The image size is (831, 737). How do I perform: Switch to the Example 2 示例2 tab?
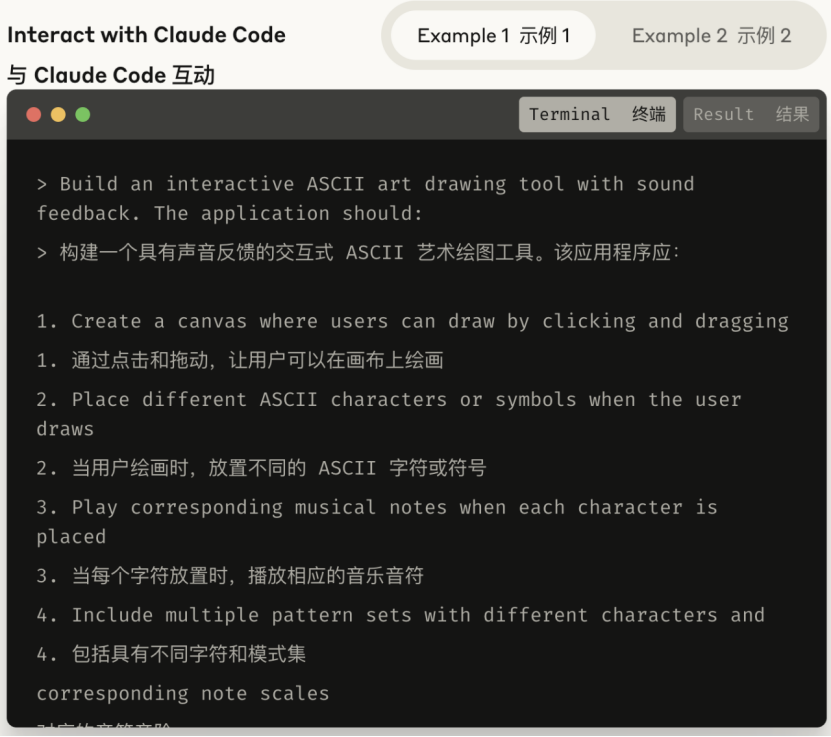711,36
